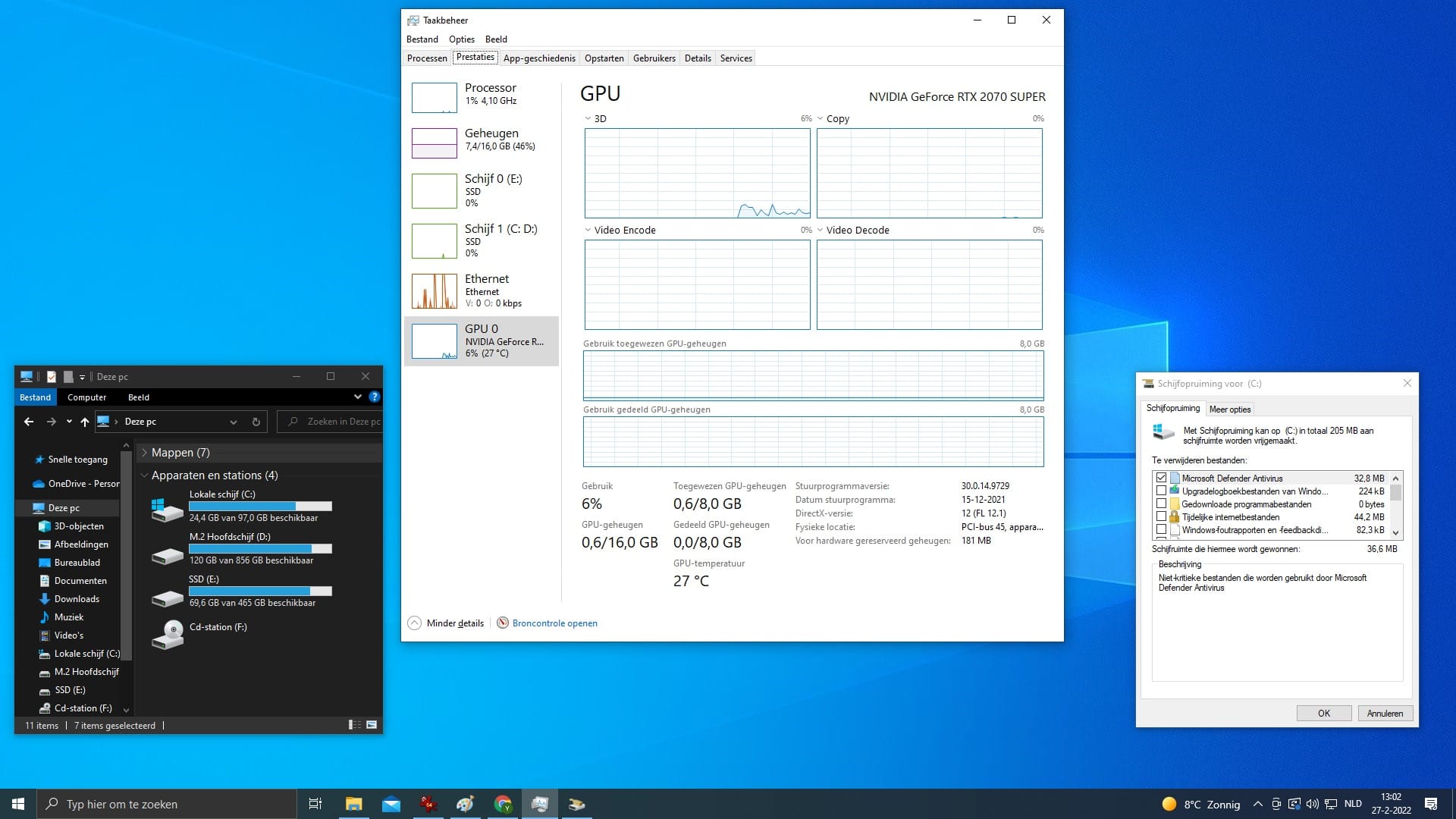Select the Muziek note icon

coord(45,617)
